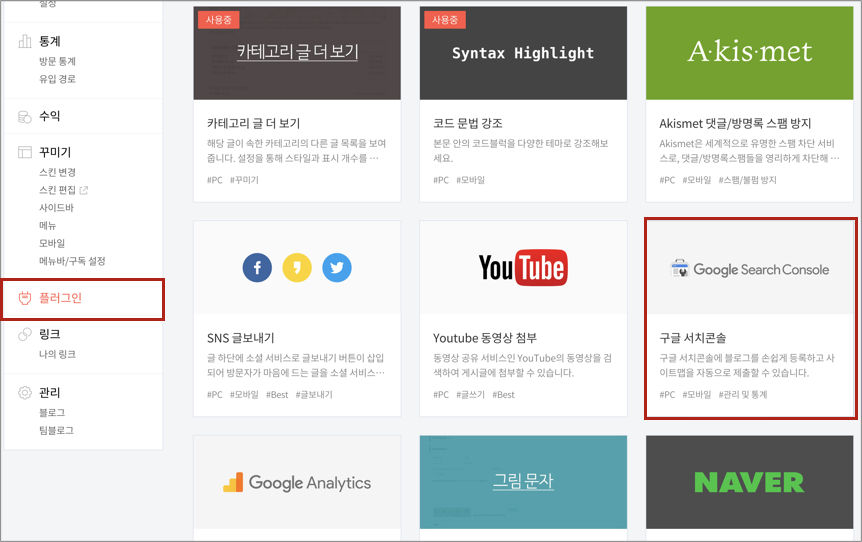862x542 pixels.
Task: Click #Best tag on Youtube card
Action: [x=504, y=395]
